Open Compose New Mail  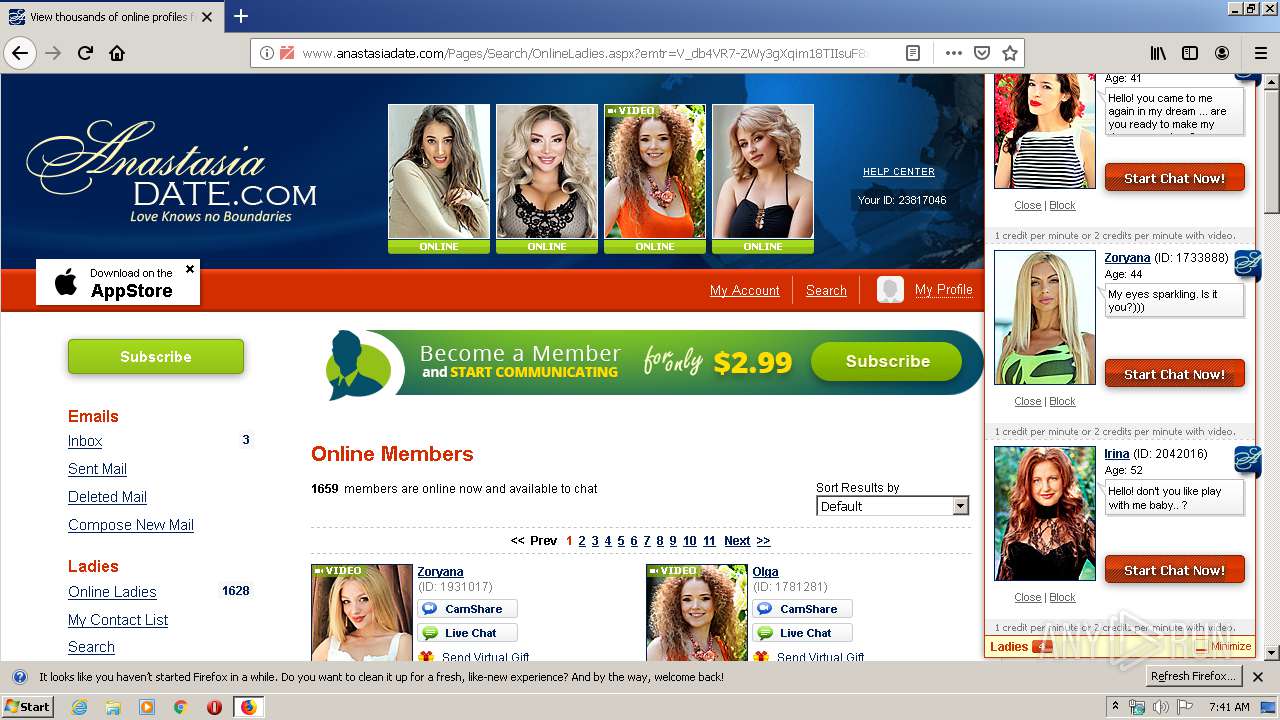click(x=131, y=525)
